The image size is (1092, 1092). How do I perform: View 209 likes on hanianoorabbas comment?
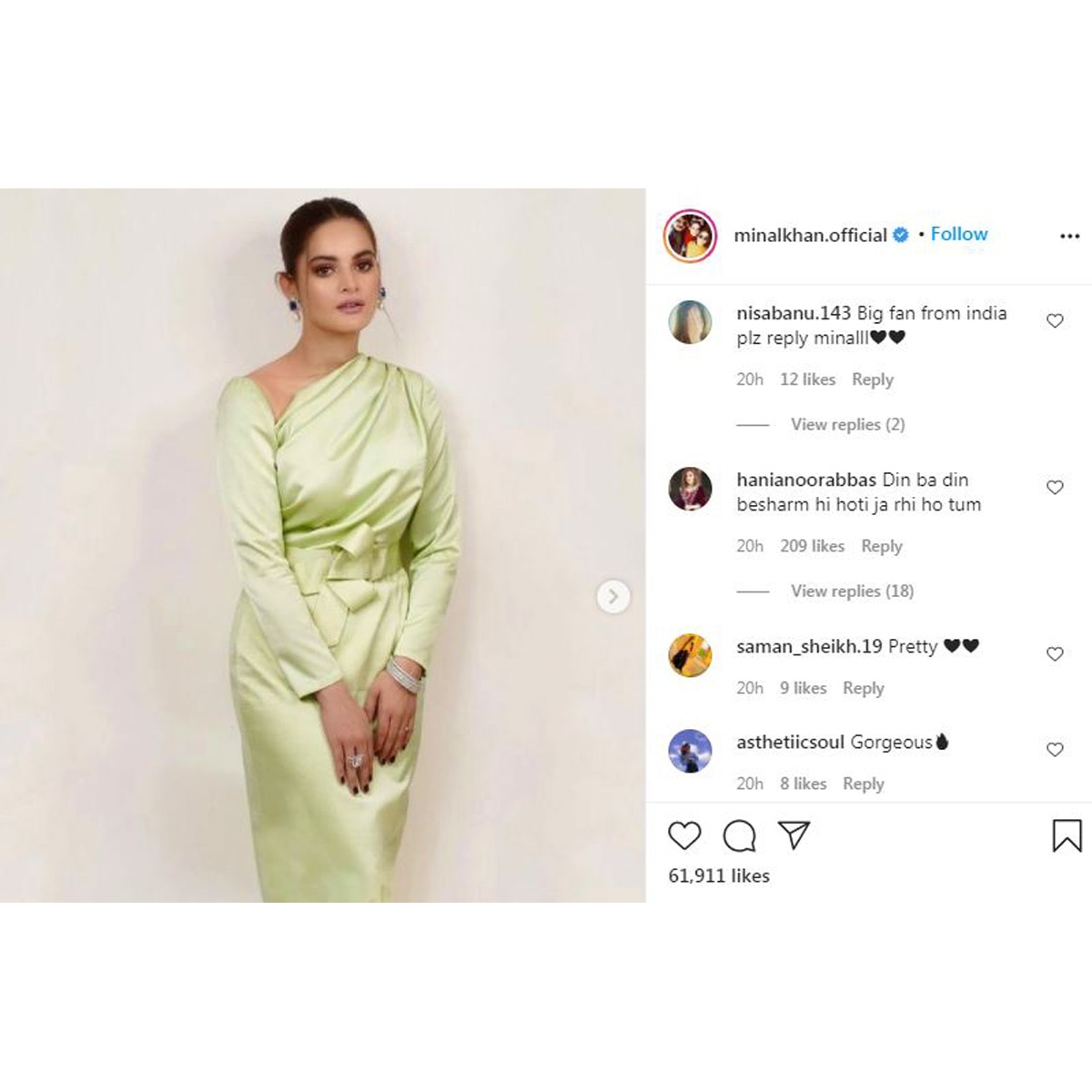(x=813, y=546)
